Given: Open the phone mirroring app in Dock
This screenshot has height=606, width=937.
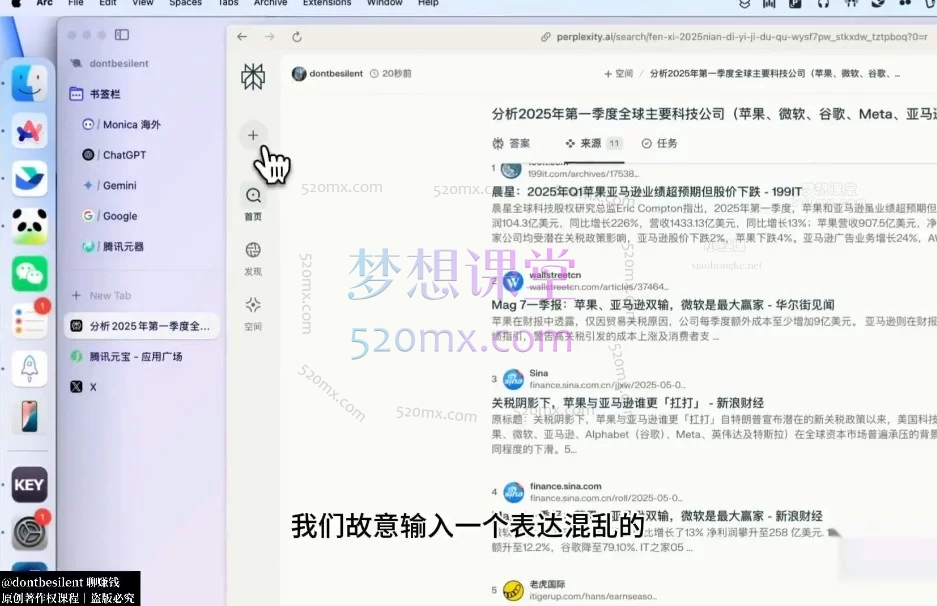Looking at the screenshot, I should pyautogui.click(x=29, y=416).
